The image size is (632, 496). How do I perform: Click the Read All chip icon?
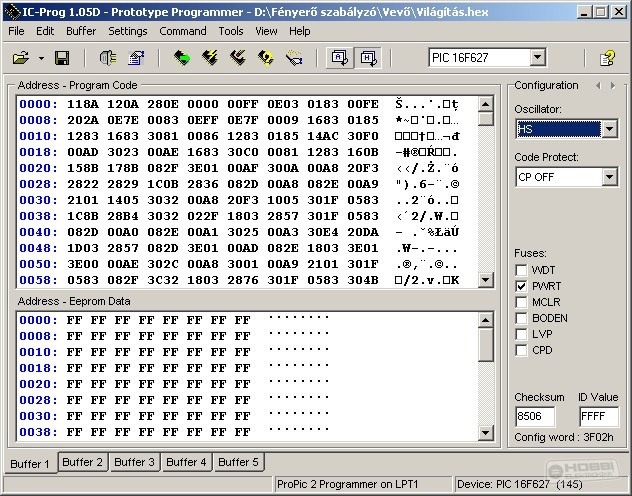point(182,58)
